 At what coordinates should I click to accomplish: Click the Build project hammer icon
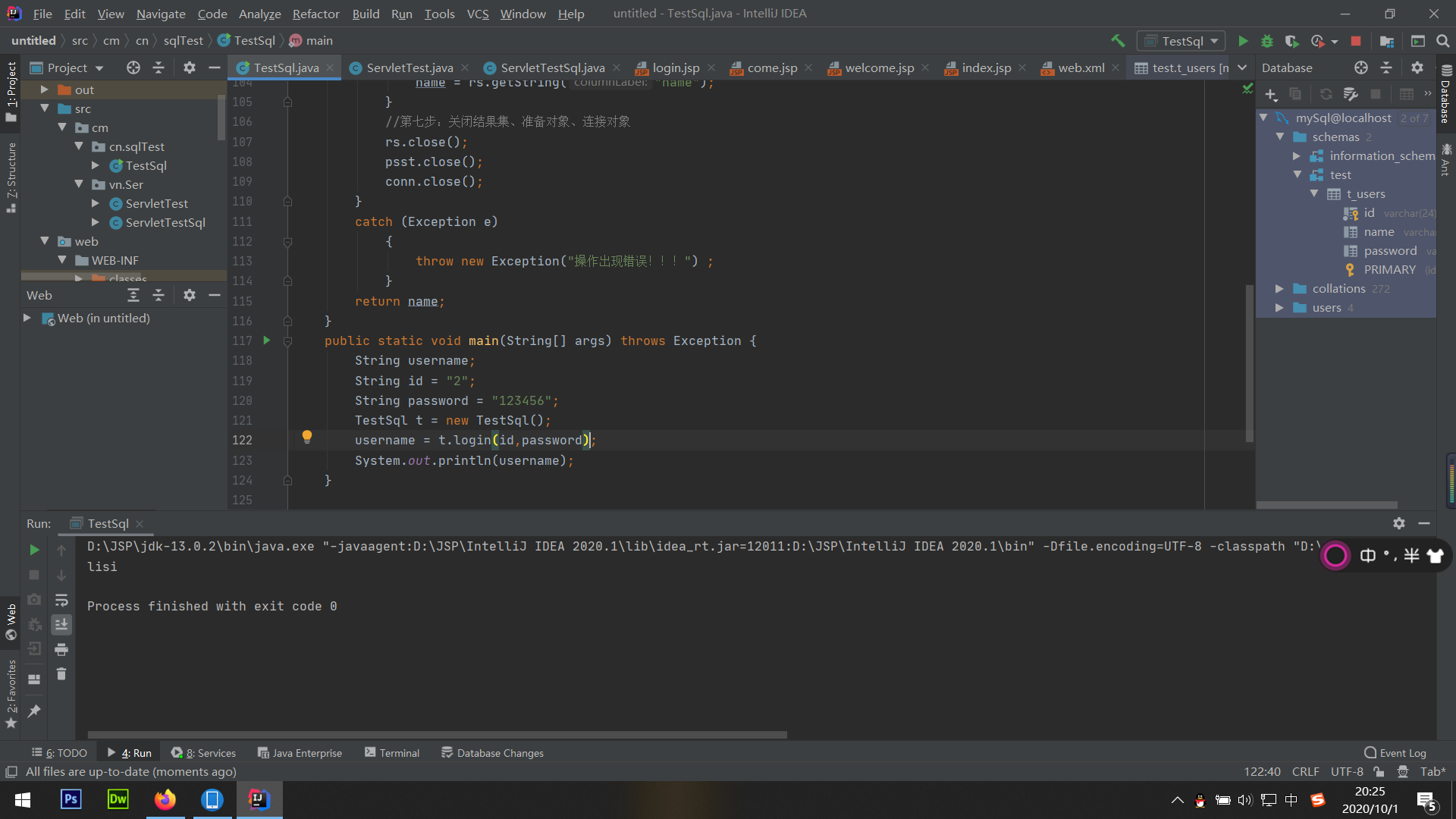click(x=1118, y=41)
